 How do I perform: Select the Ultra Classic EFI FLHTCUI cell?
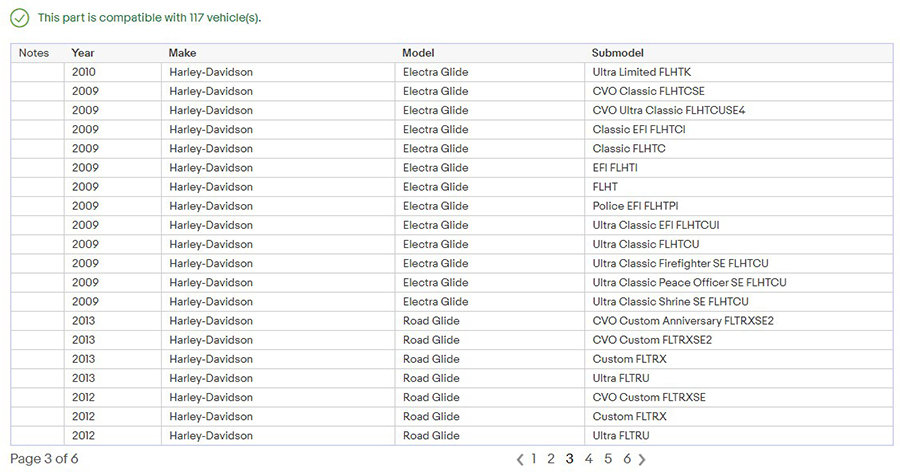(x=739, y=225)
